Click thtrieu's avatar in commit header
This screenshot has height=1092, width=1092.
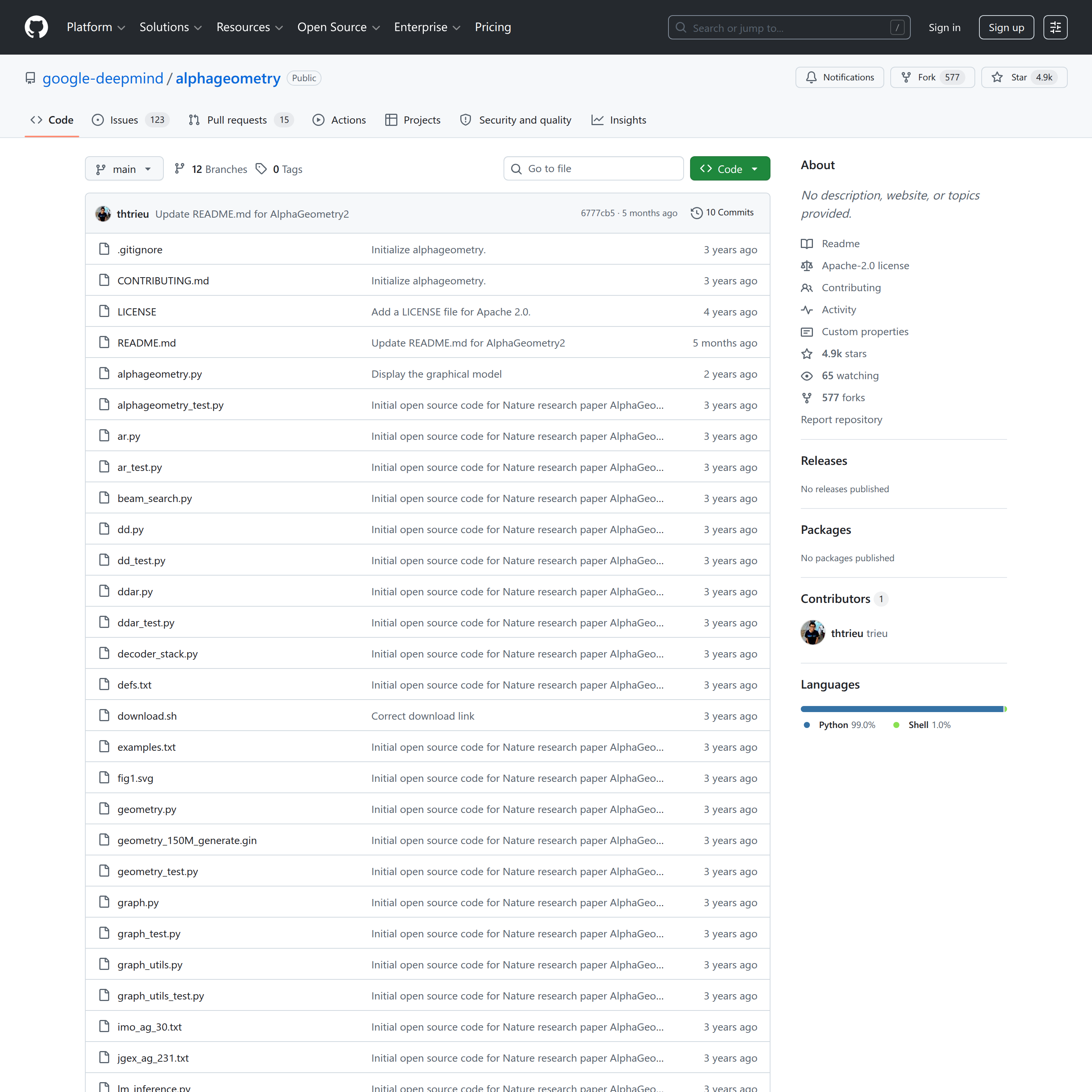[103, 213]
